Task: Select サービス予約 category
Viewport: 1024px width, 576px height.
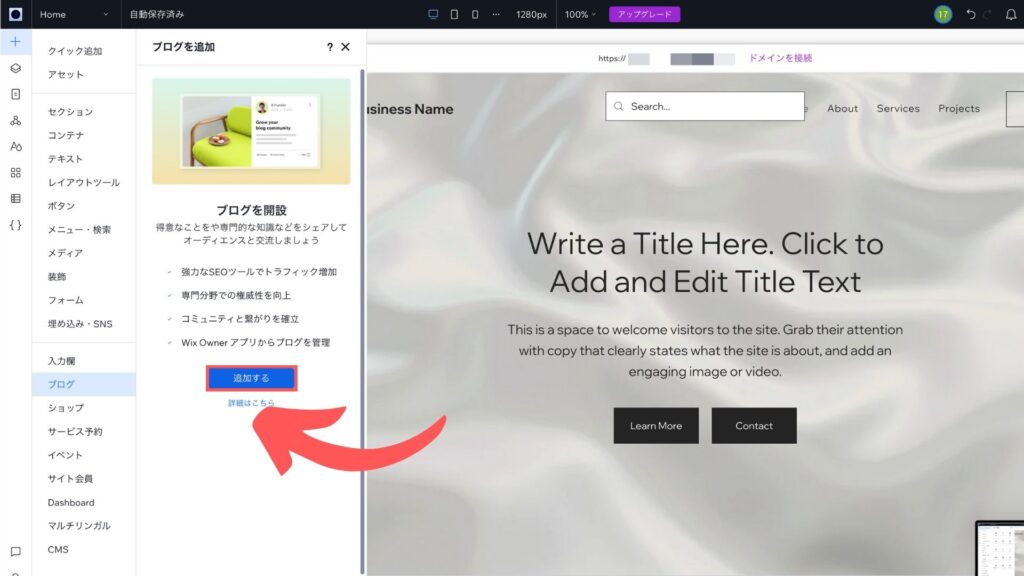Action: [x=74, y=431]
